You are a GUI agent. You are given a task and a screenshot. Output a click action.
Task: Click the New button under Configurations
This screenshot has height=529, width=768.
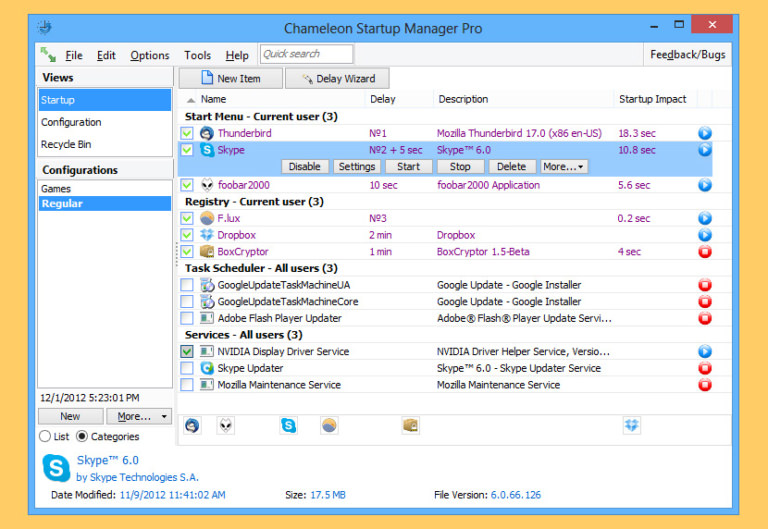tap(71, 416)
